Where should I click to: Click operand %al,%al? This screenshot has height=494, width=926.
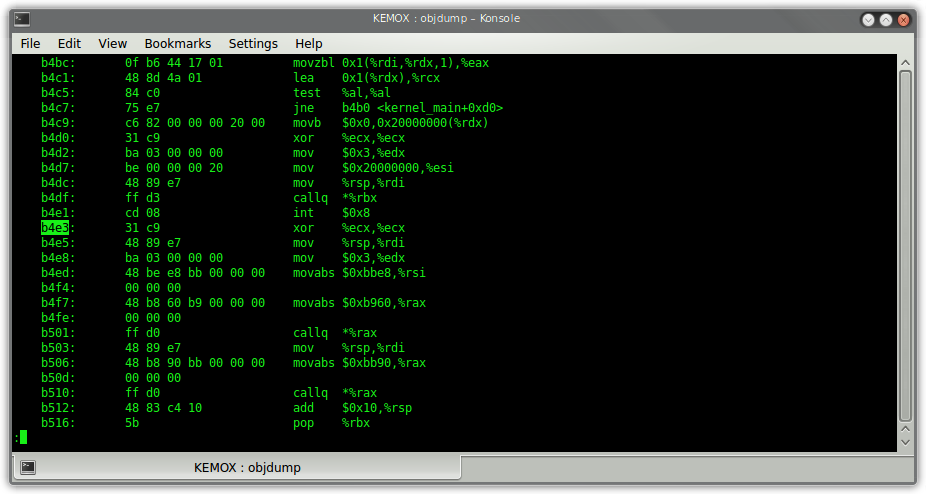coord(366,93)
